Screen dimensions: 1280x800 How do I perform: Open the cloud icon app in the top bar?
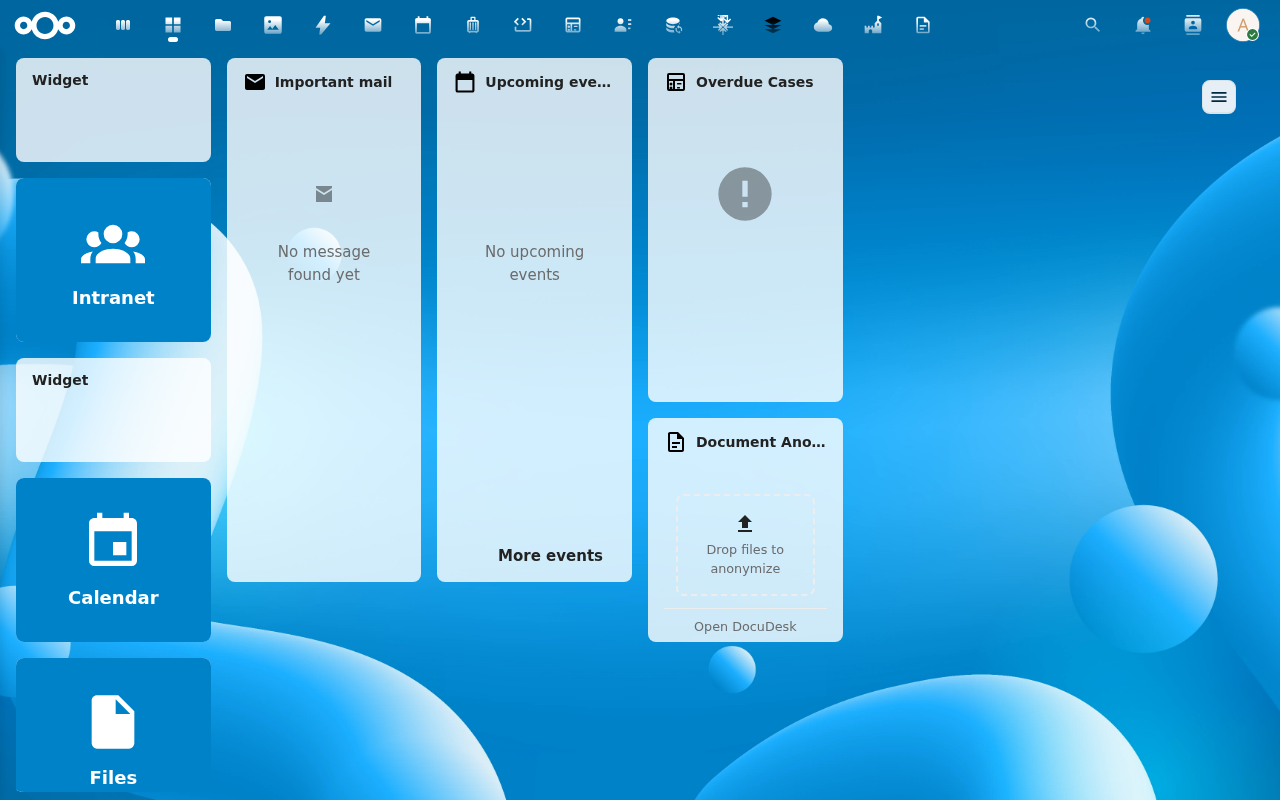[823, 25]
